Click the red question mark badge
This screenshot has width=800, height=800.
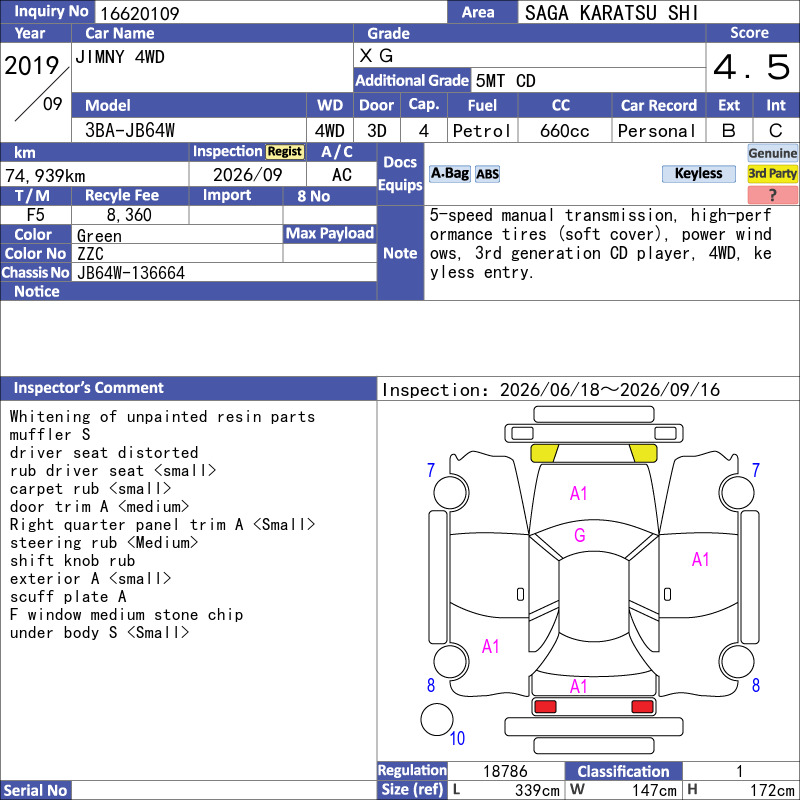772,194
